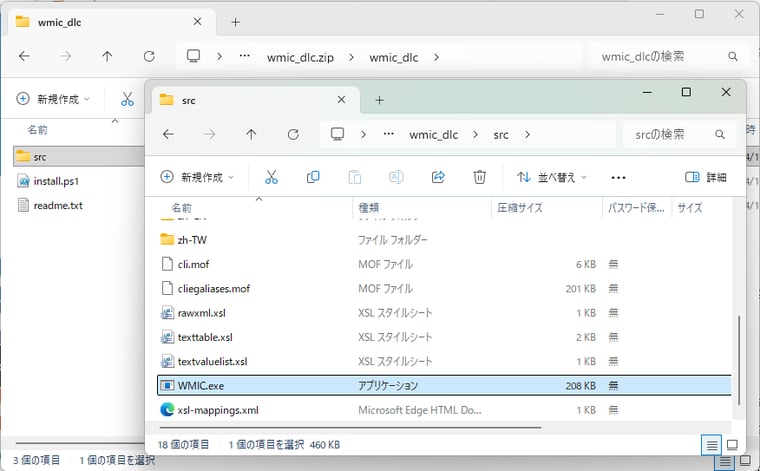Viewport: 760px width, 471px height.
Task: Select src folder in wmic_dlc window
Action: coord(79,157)
